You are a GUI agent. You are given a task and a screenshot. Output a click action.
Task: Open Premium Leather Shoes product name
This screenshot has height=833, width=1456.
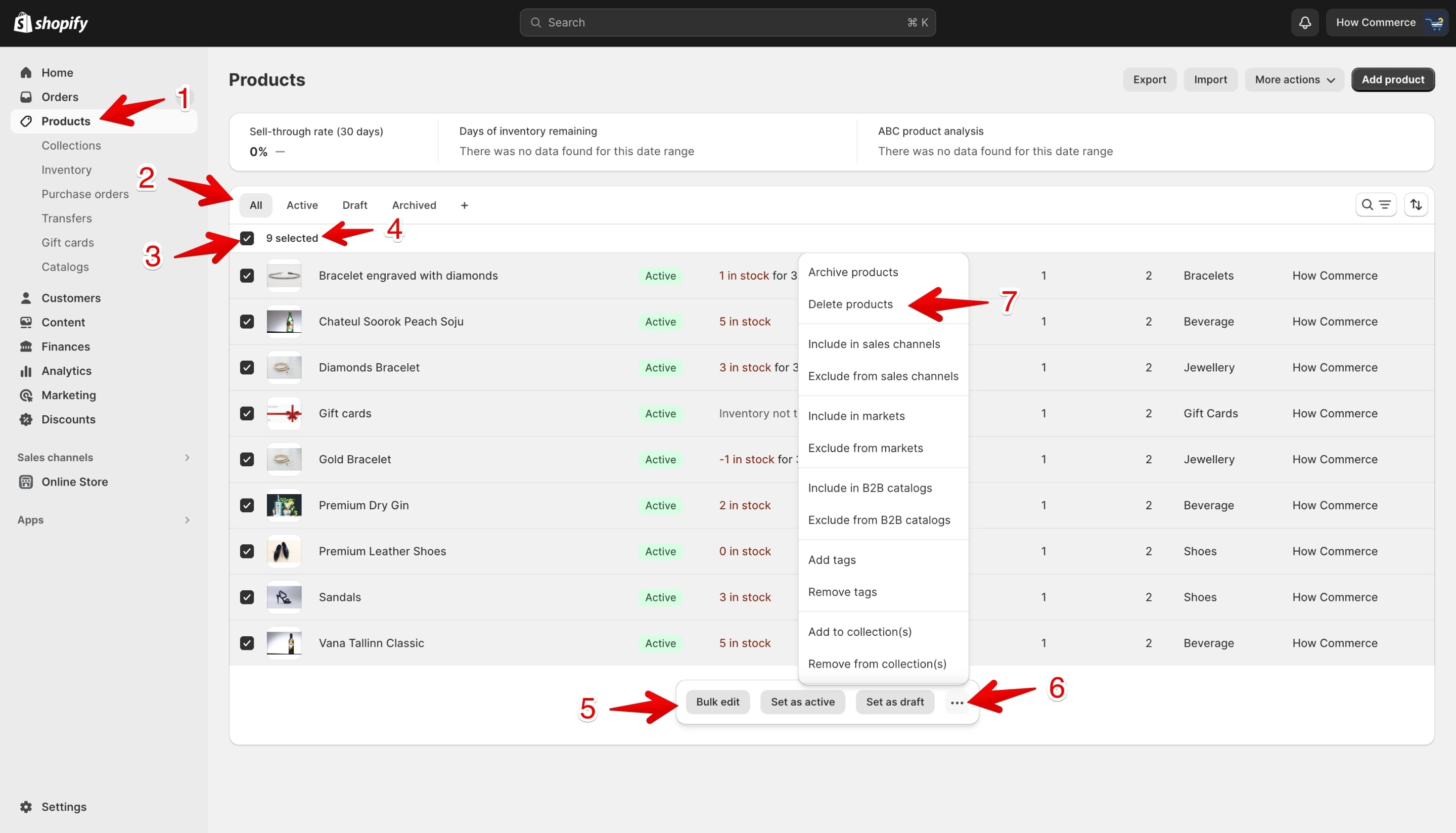click(x=382, y=551)
